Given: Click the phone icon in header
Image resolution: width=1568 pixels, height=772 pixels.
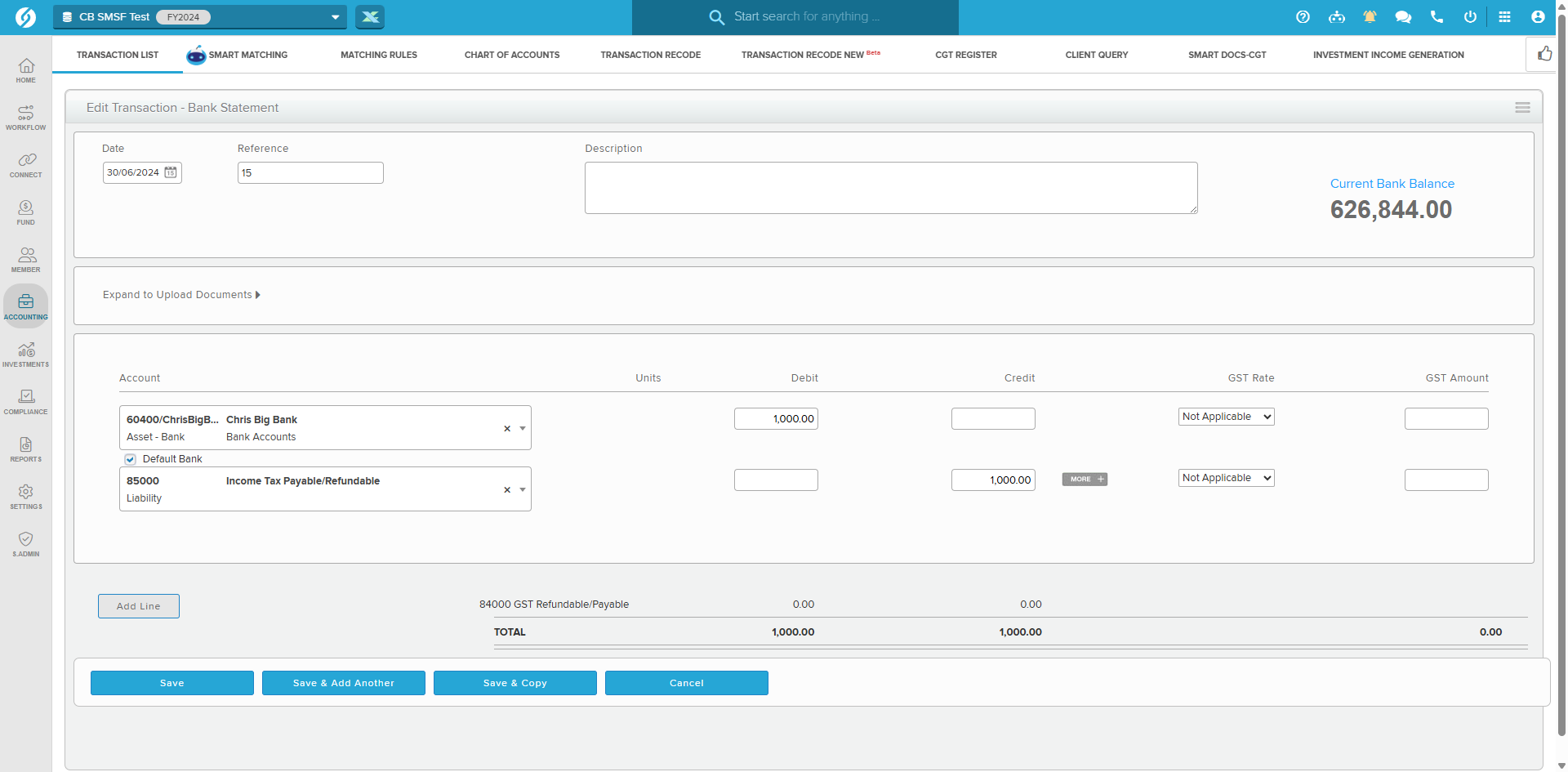Looking at the screenshot, I should tap(1437, 17).
